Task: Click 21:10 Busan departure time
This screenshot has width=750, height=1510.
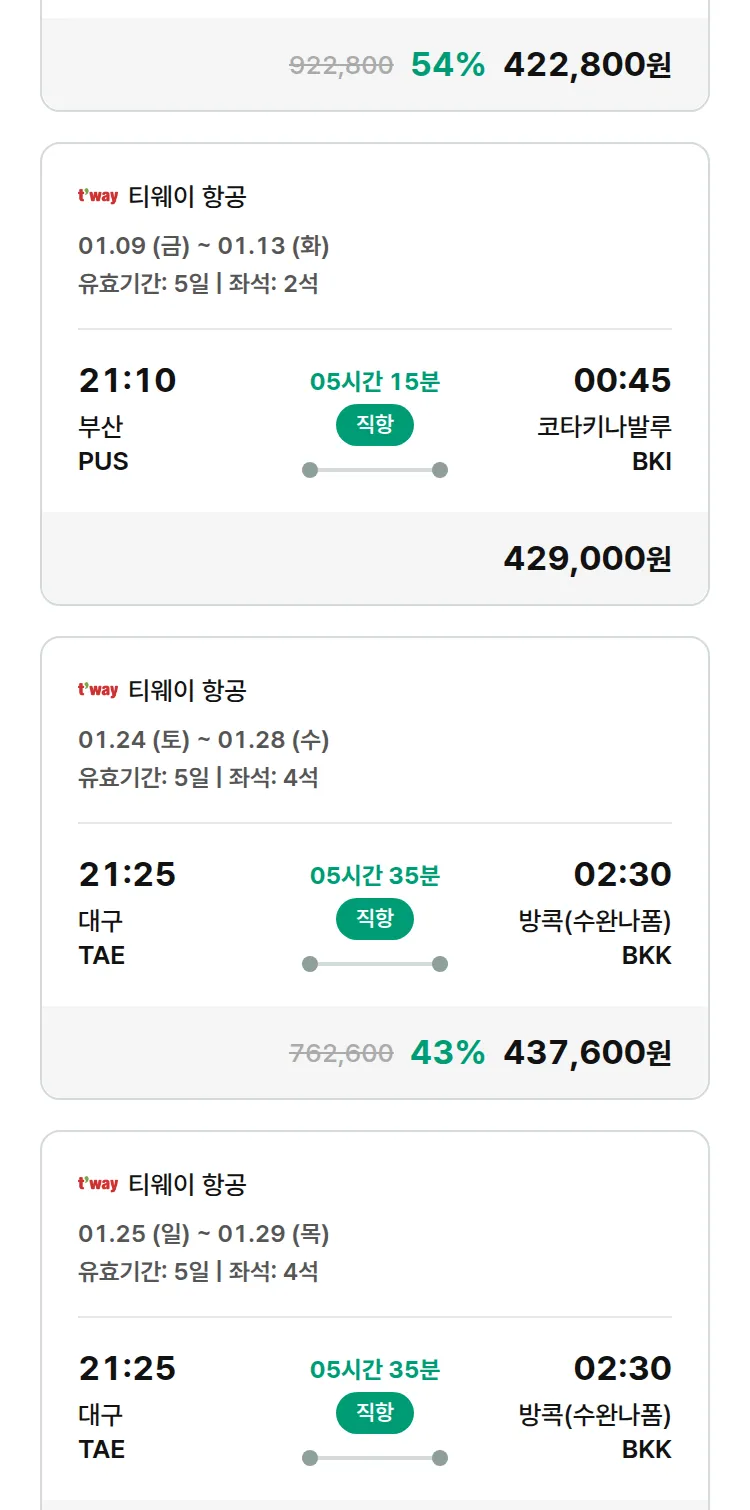Action: tap(127, 381)
